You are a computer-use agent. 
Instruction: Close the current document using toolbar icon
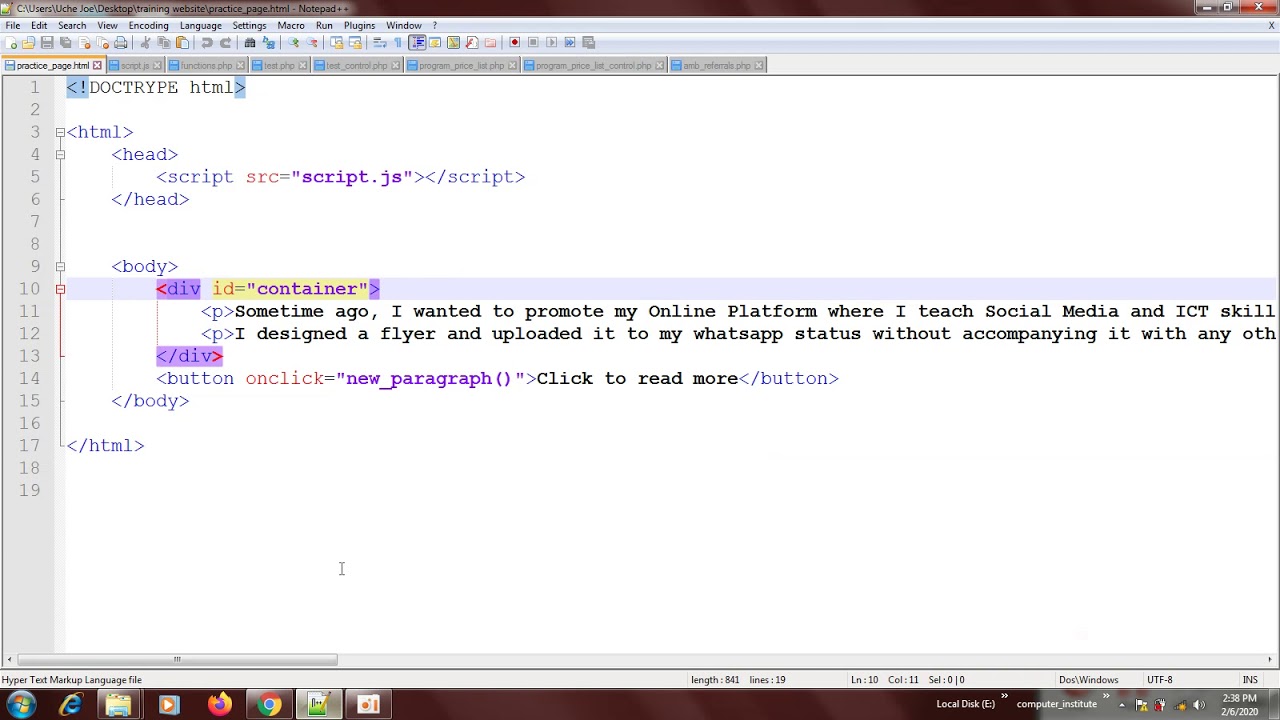(x=84, y=42)
